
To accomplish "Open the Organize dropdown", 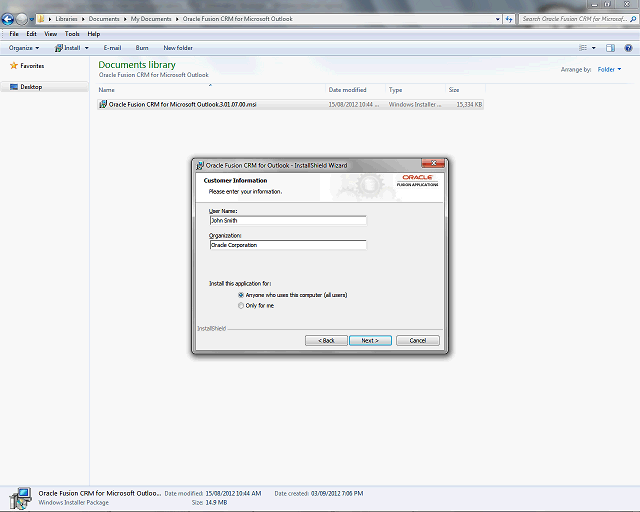I will pyautogui.click(x=24, y=48).
